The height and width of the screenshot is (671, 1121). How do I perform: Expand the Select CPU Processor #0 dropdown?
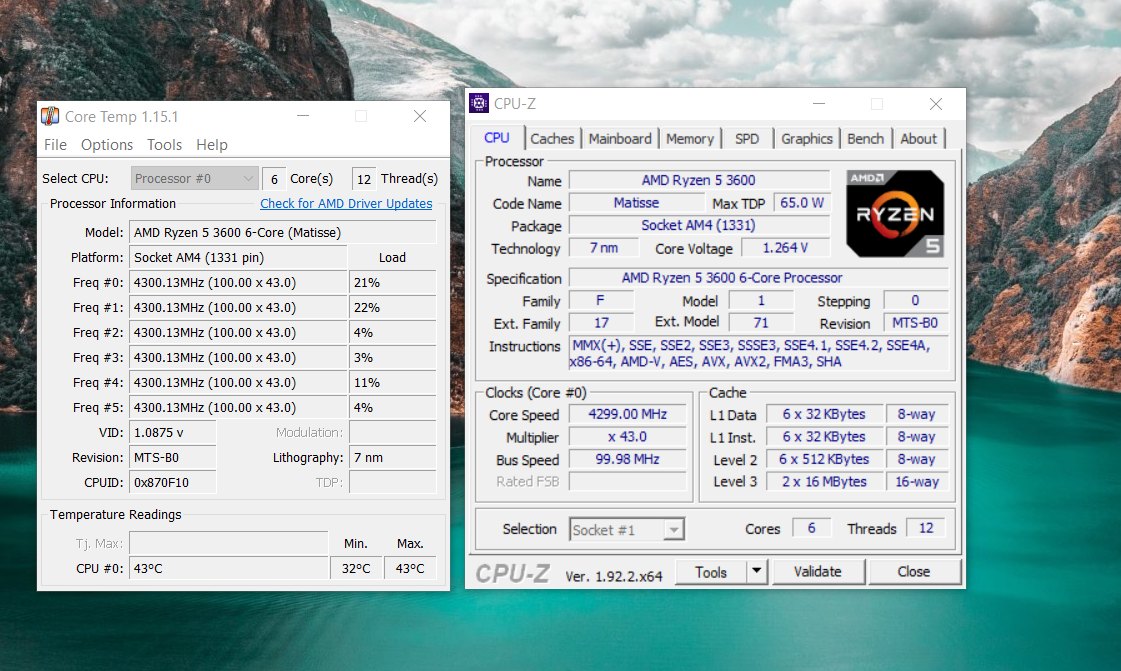coord(194,179)
